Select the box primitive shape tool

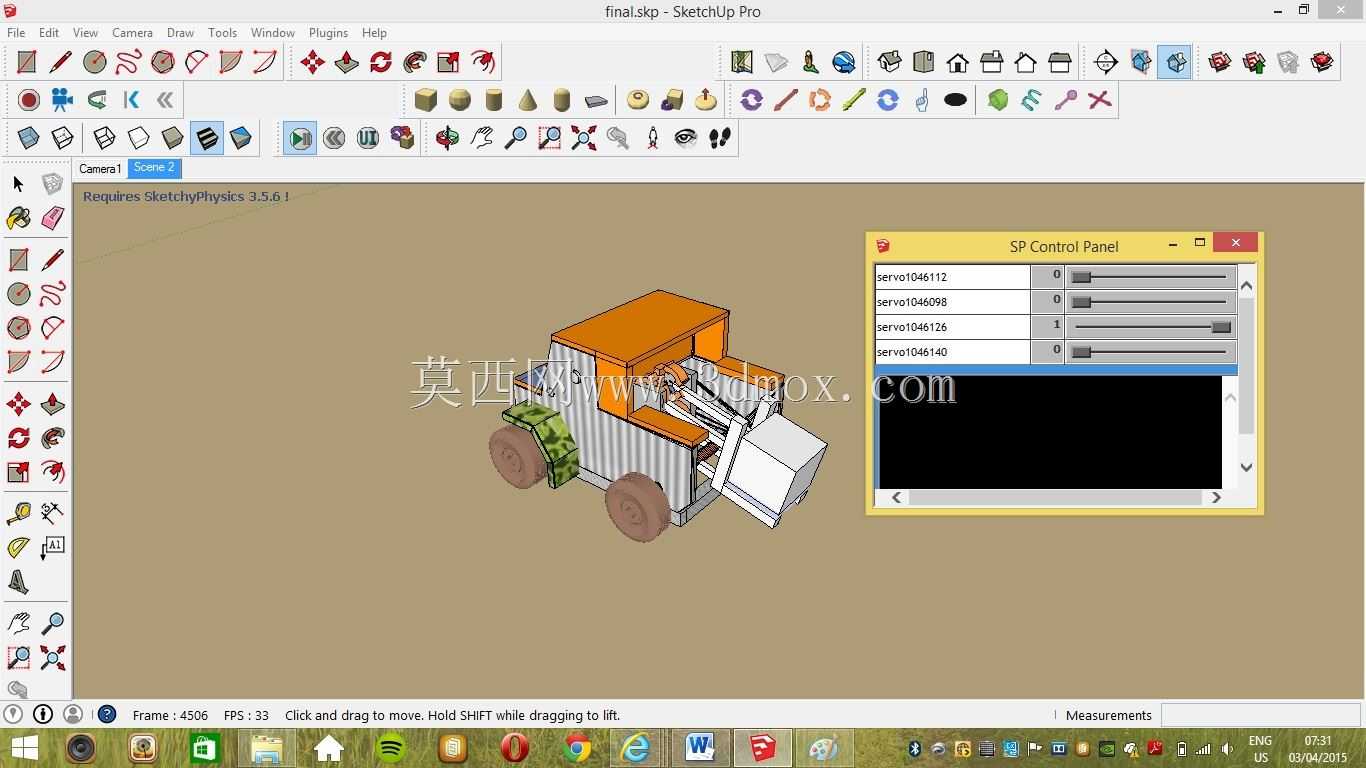(x=426, y=100)
